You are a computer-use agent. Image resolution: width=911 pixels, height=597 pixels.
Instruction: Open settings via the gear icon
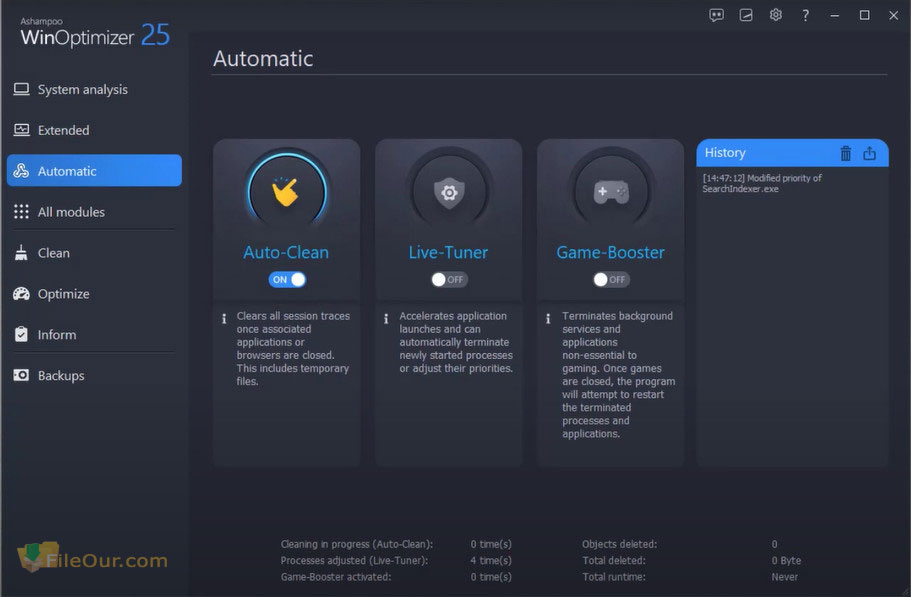coord(776,15)
